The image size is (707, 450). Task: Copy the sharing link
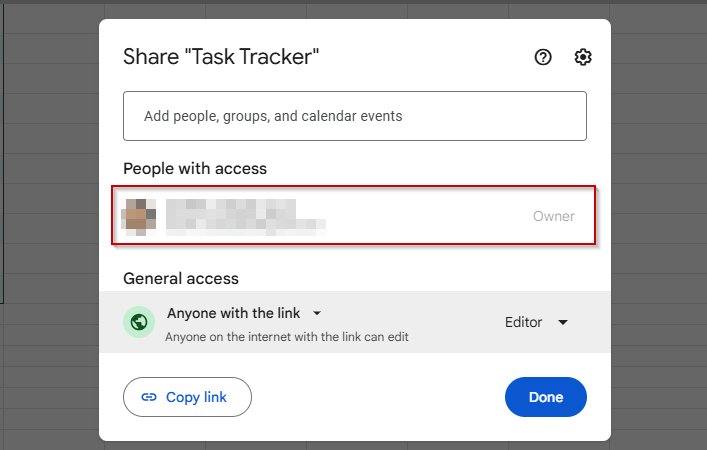[x=188, y=397]
